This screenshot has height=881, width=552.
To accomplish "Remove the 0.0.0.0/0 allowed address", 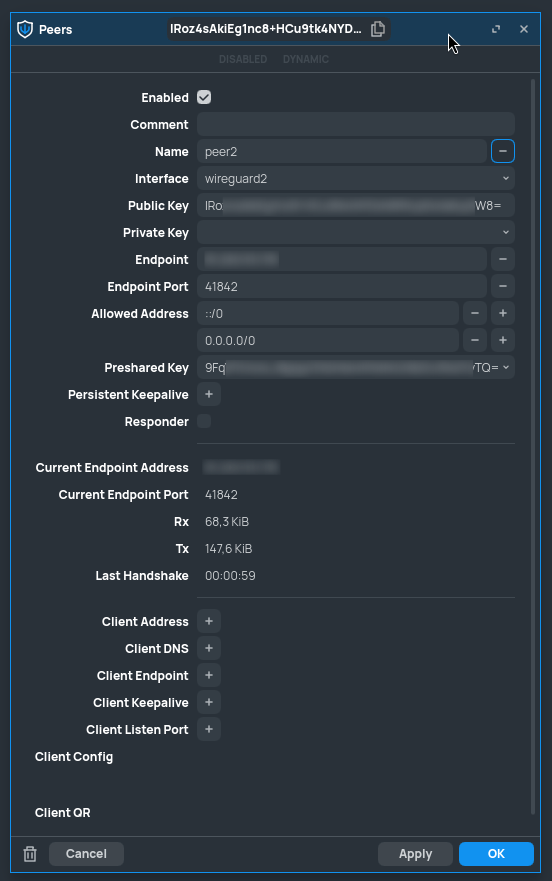I will 474,340.
